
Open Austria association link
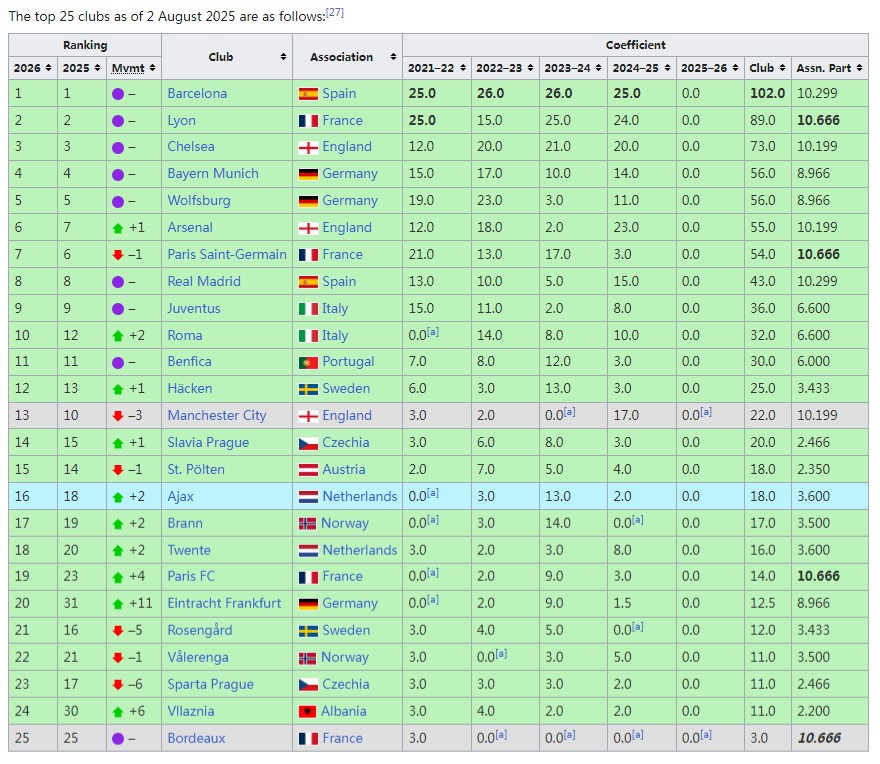point(343,469)
